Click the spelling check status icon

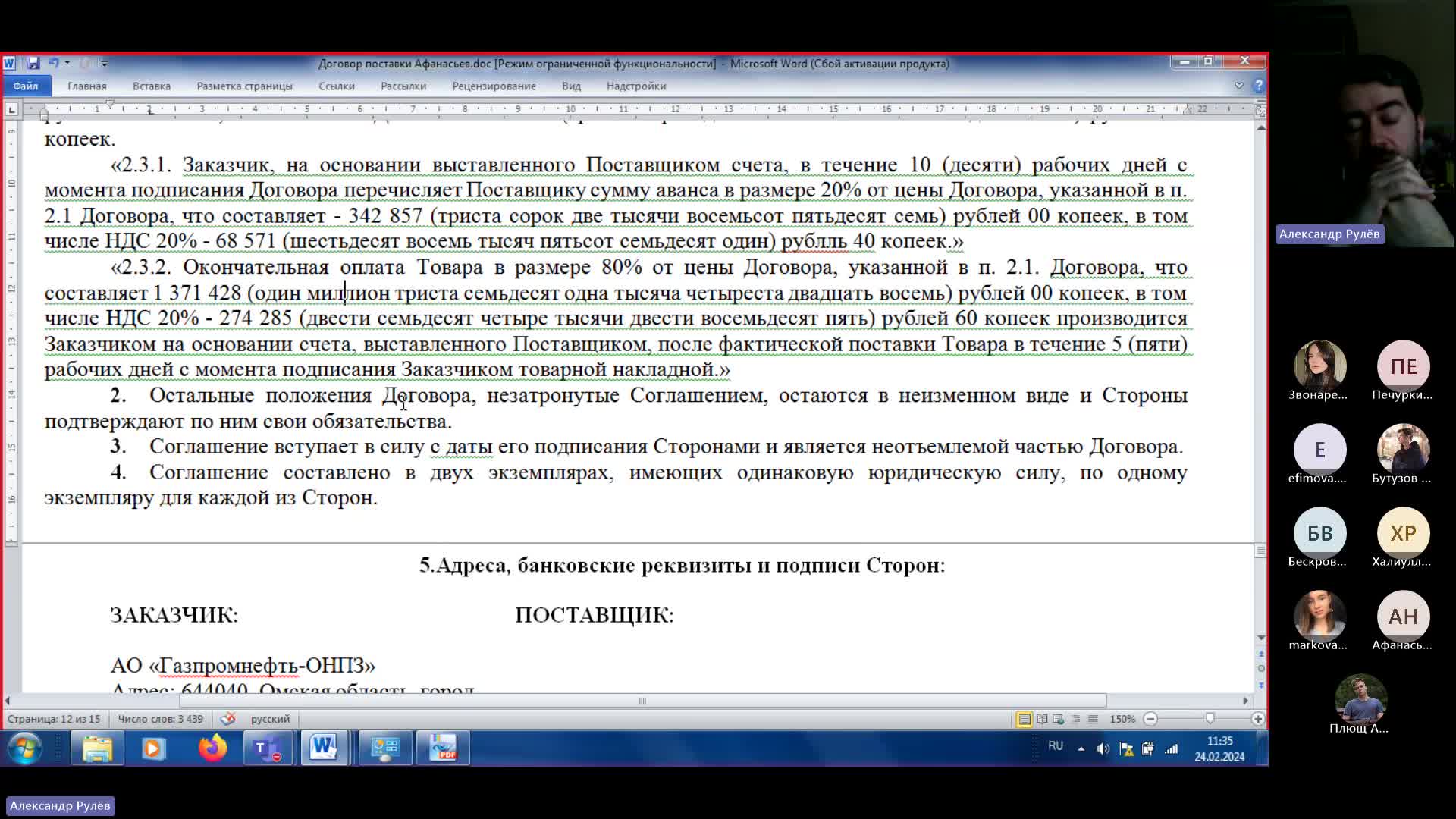(227, 719)
